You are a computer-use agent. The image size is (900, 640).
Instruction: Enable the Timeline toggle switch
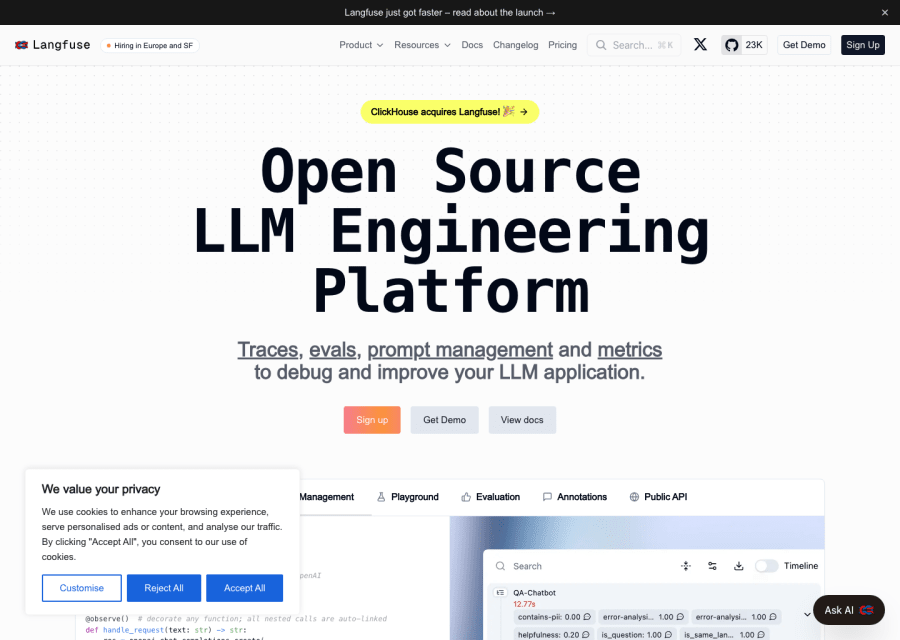[766, 566]
